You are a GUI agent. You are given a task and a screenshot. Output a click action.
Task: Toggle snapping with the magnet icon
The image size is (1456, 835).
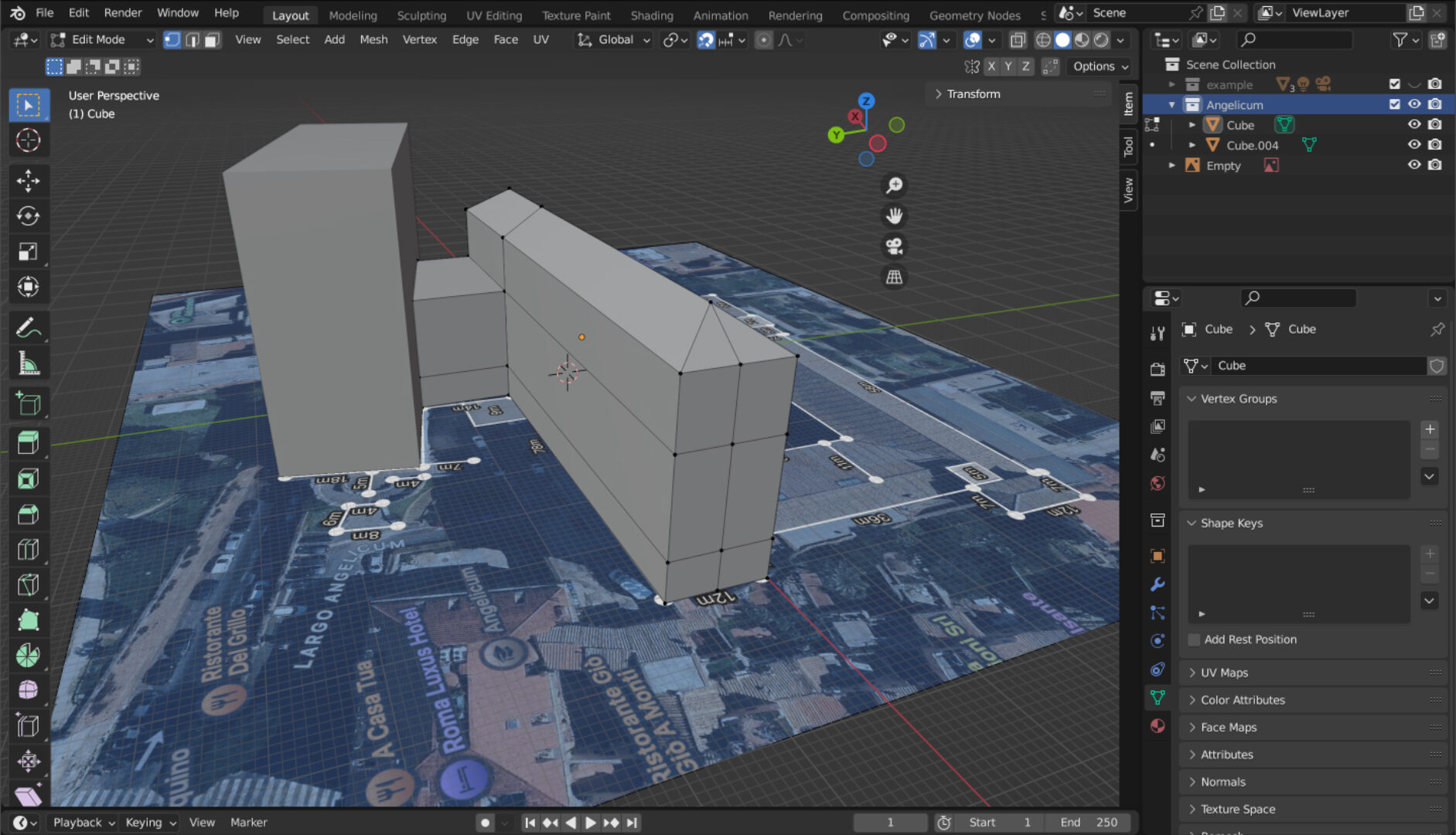tap(704, 39)
